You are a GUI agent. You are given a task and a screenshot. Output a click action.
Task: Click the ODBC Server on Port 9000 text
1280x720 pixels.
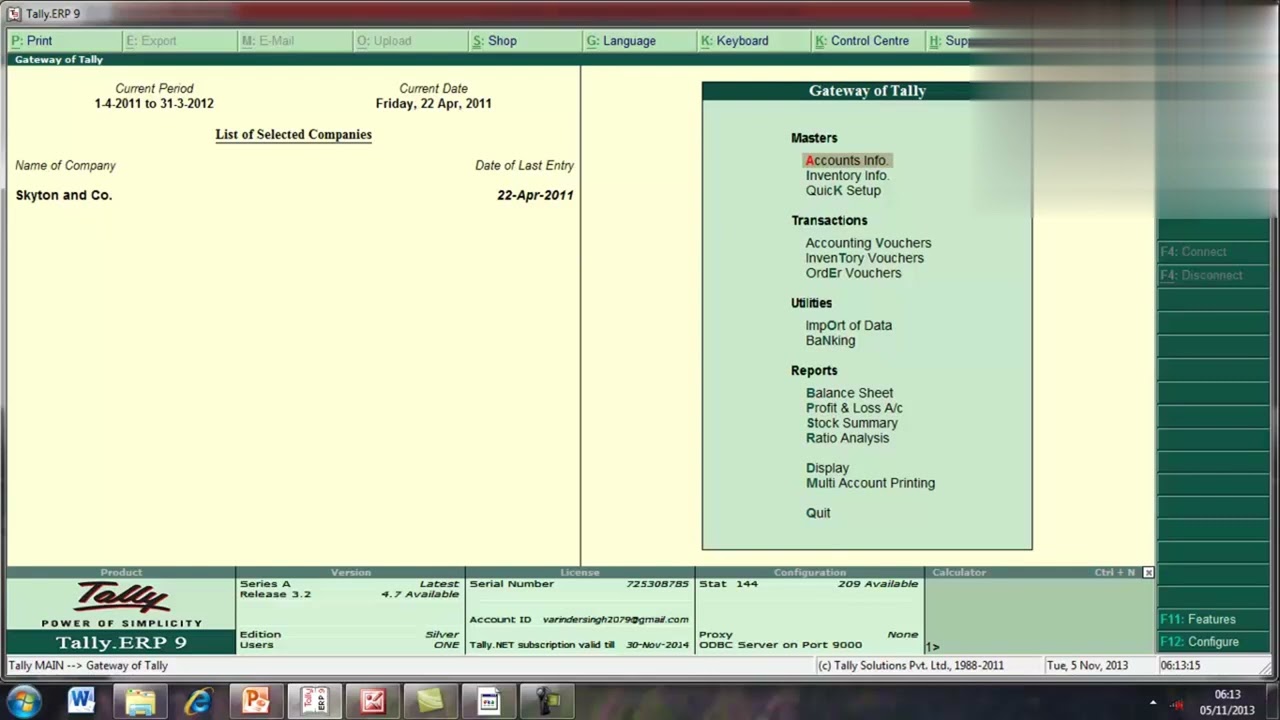[x=780, y=645]
